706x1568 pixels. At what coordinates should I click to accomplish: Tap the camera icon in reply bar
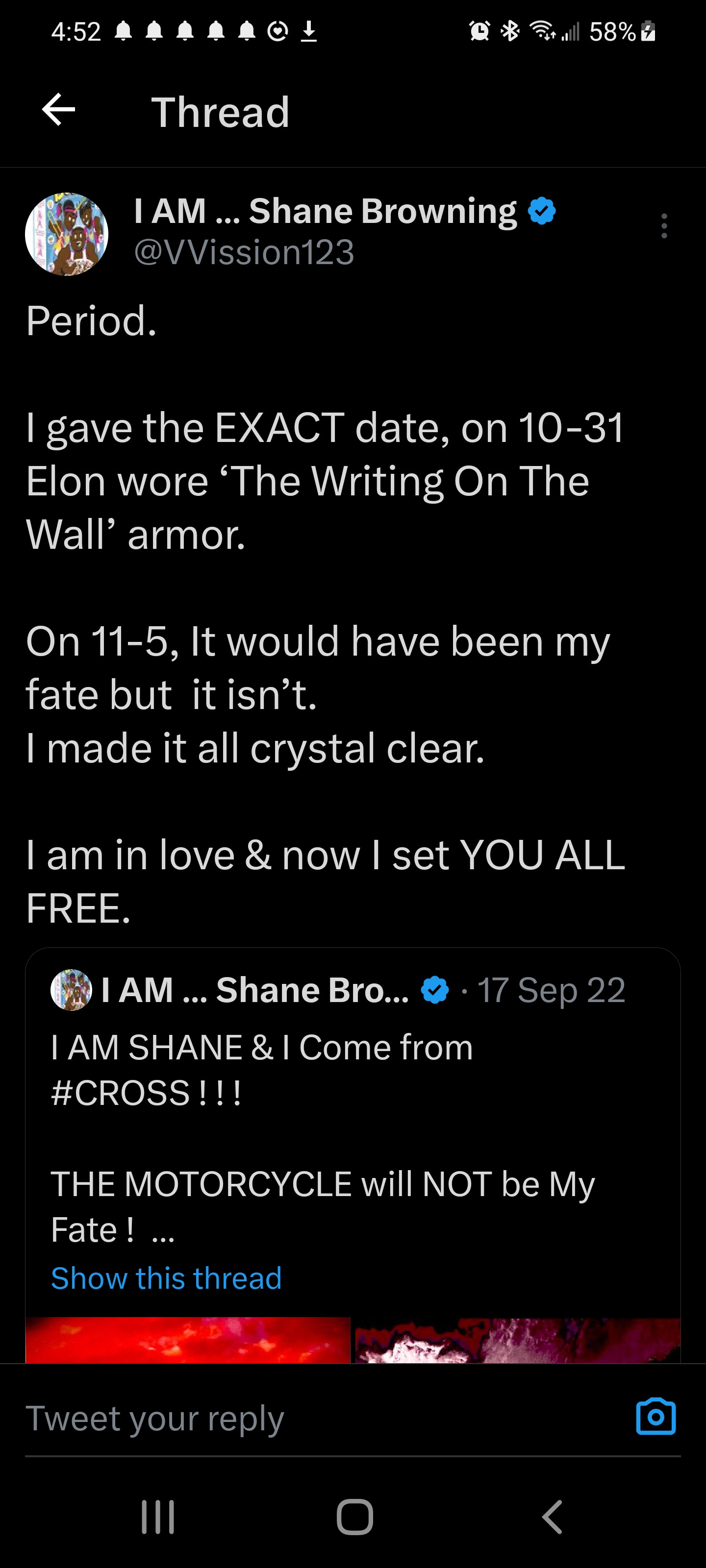(656, 1417)
